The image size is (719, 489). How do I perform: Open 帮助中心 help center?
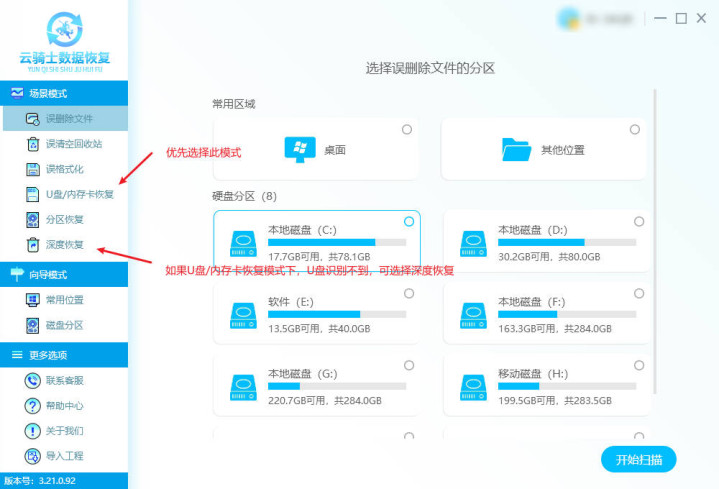click(64, 406)
